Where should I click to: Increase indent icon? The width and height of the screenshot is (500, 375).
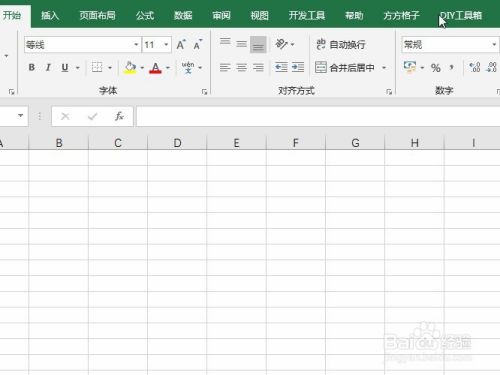[x=298, y=68]
